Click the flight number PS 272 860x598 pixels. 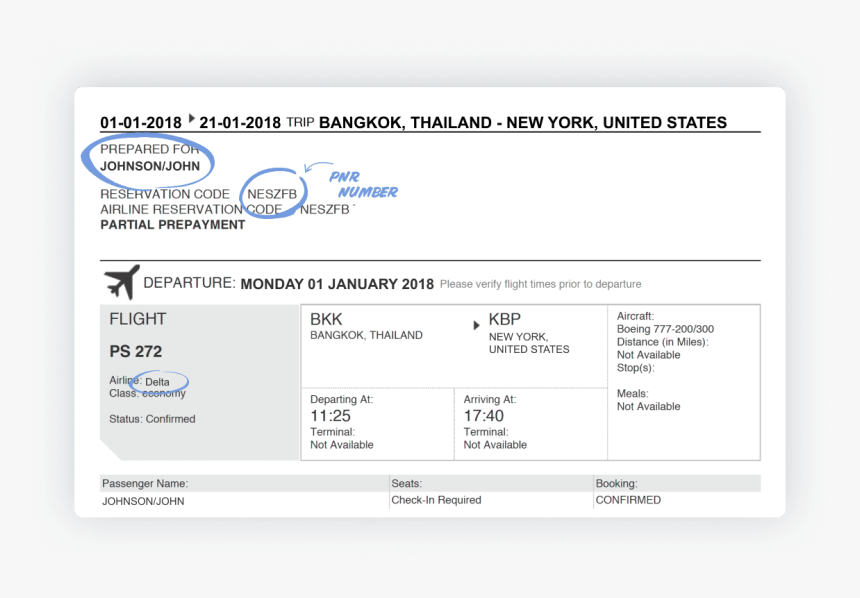[x=135, y=352]
